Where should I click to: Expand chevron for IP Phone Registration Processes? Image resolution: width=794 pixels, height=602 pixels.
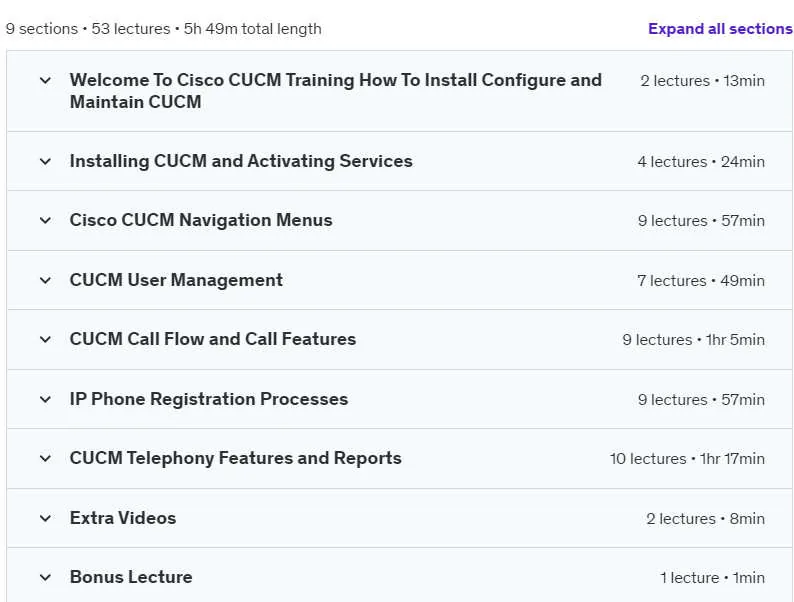pyautogui.click(x=45, y=399)
